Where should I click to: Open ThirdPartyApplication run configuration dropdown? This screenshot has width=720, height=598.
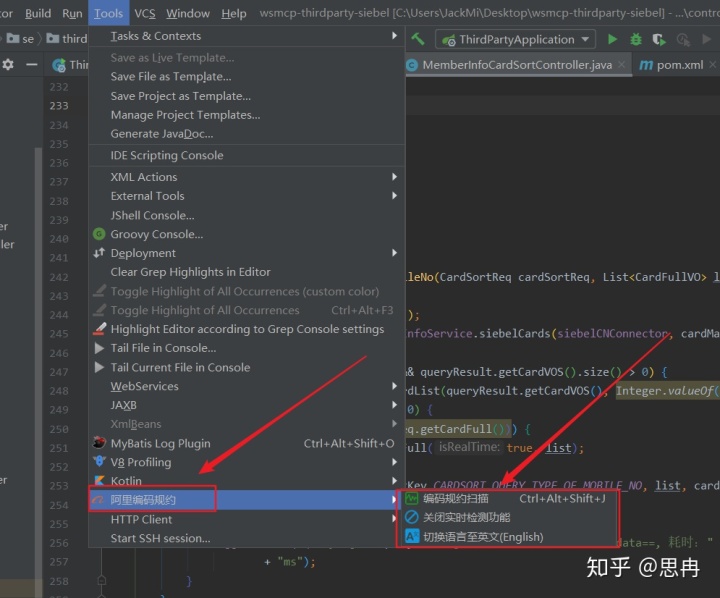(x=515, y=39)
